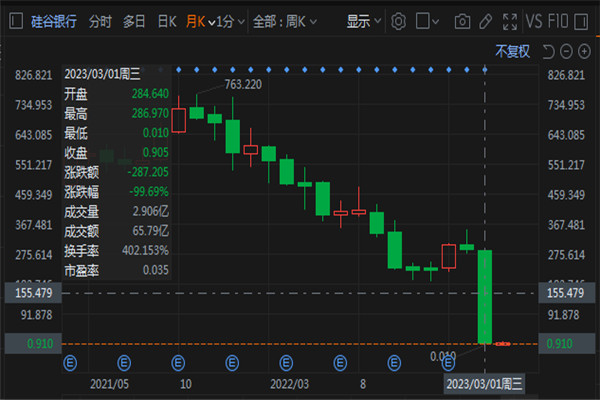
Task: Expand the 月K period dropdown arrow
Action: coord(212,23)
